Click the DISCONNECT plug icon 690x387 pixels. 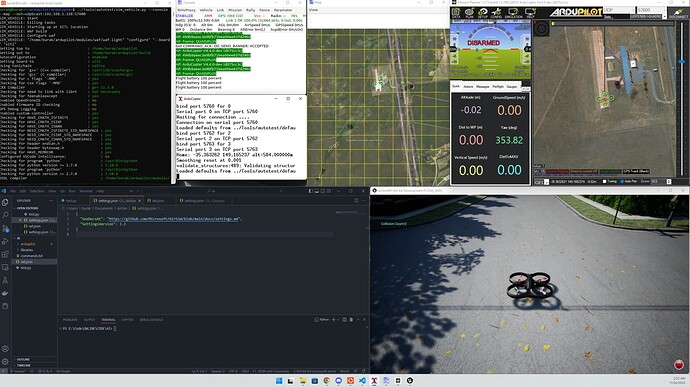point(678,13)
